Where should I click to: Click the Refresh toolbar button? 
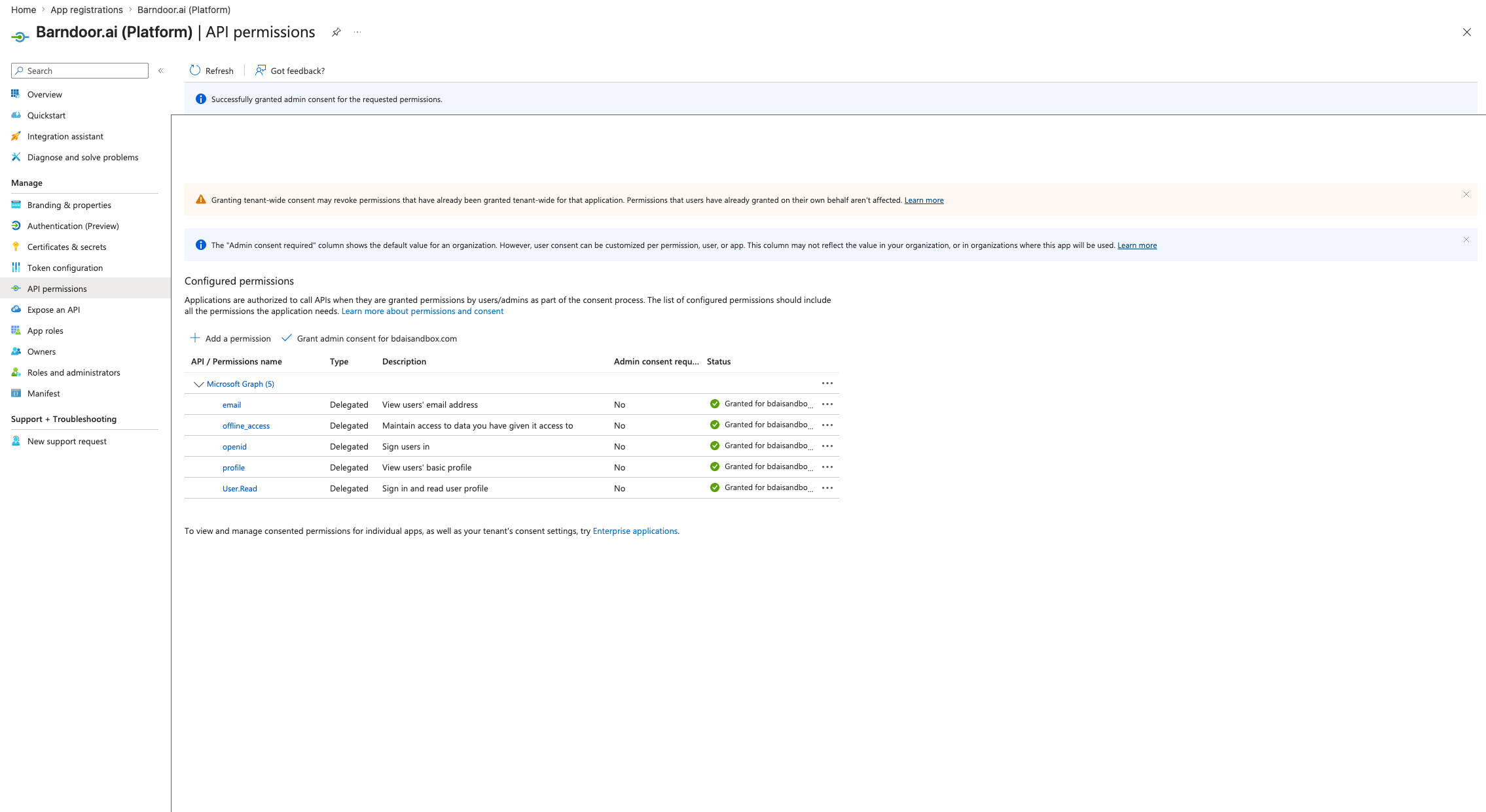click(211, 71)
